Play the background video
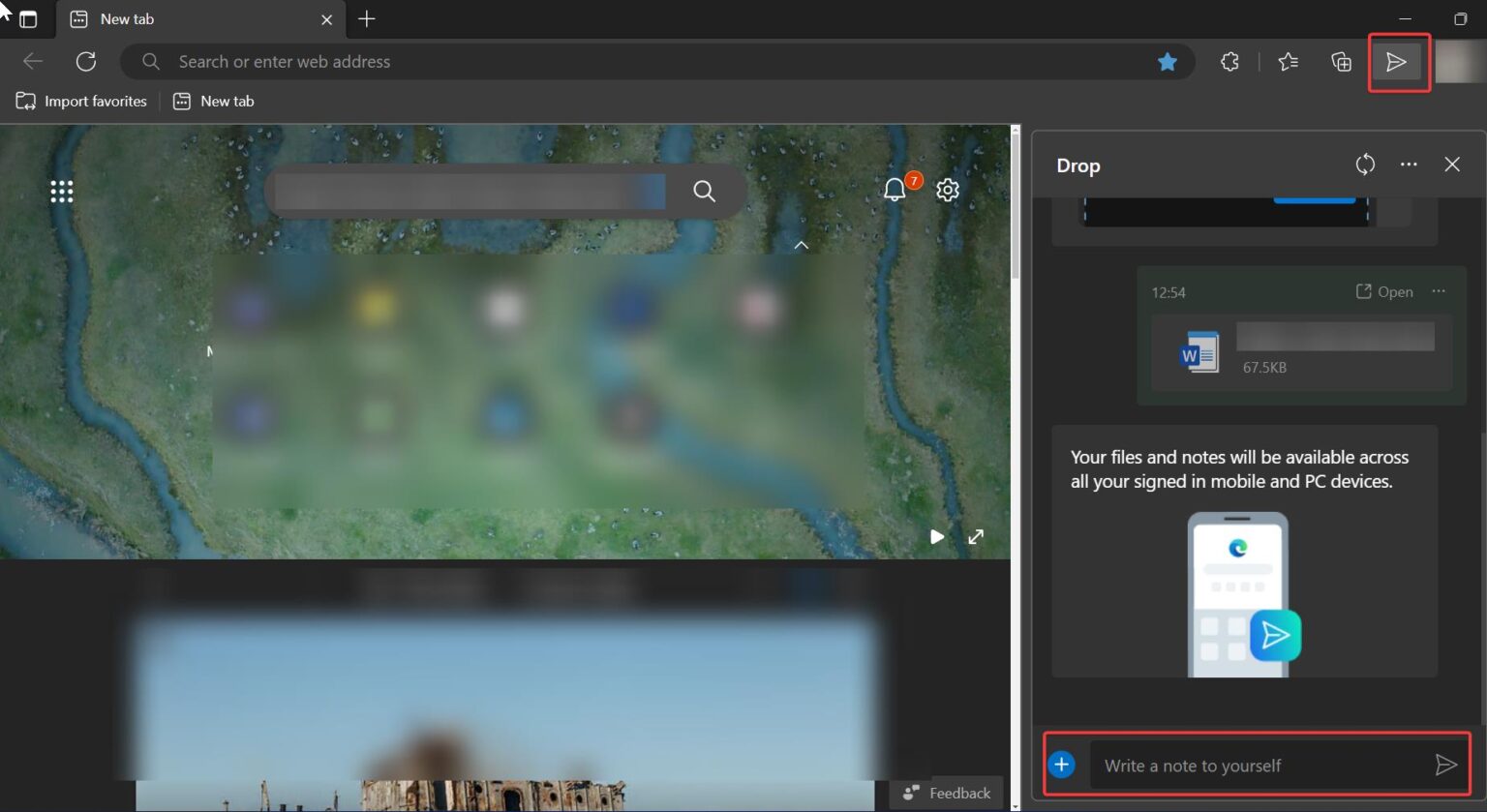The image size is (1487, 812). point(935,536)
